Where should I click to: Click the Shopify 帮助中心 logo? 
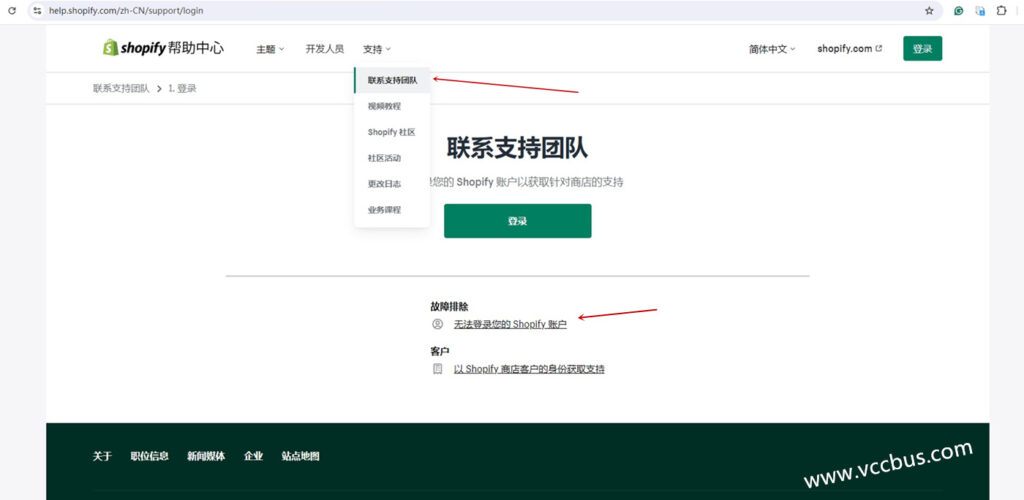pos(163,48)
